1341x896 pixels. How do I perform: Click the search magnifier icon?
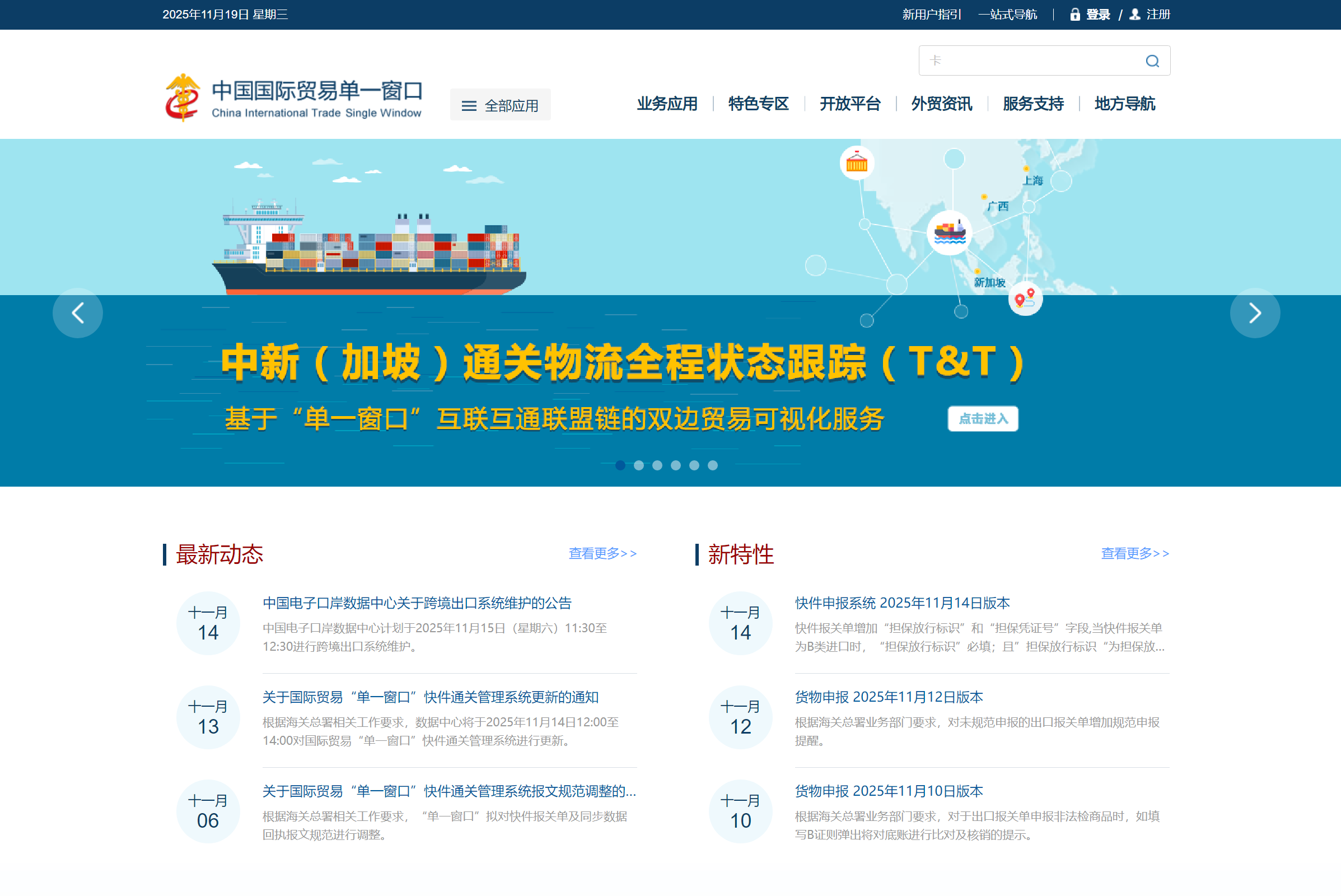tap(1152, 61)
